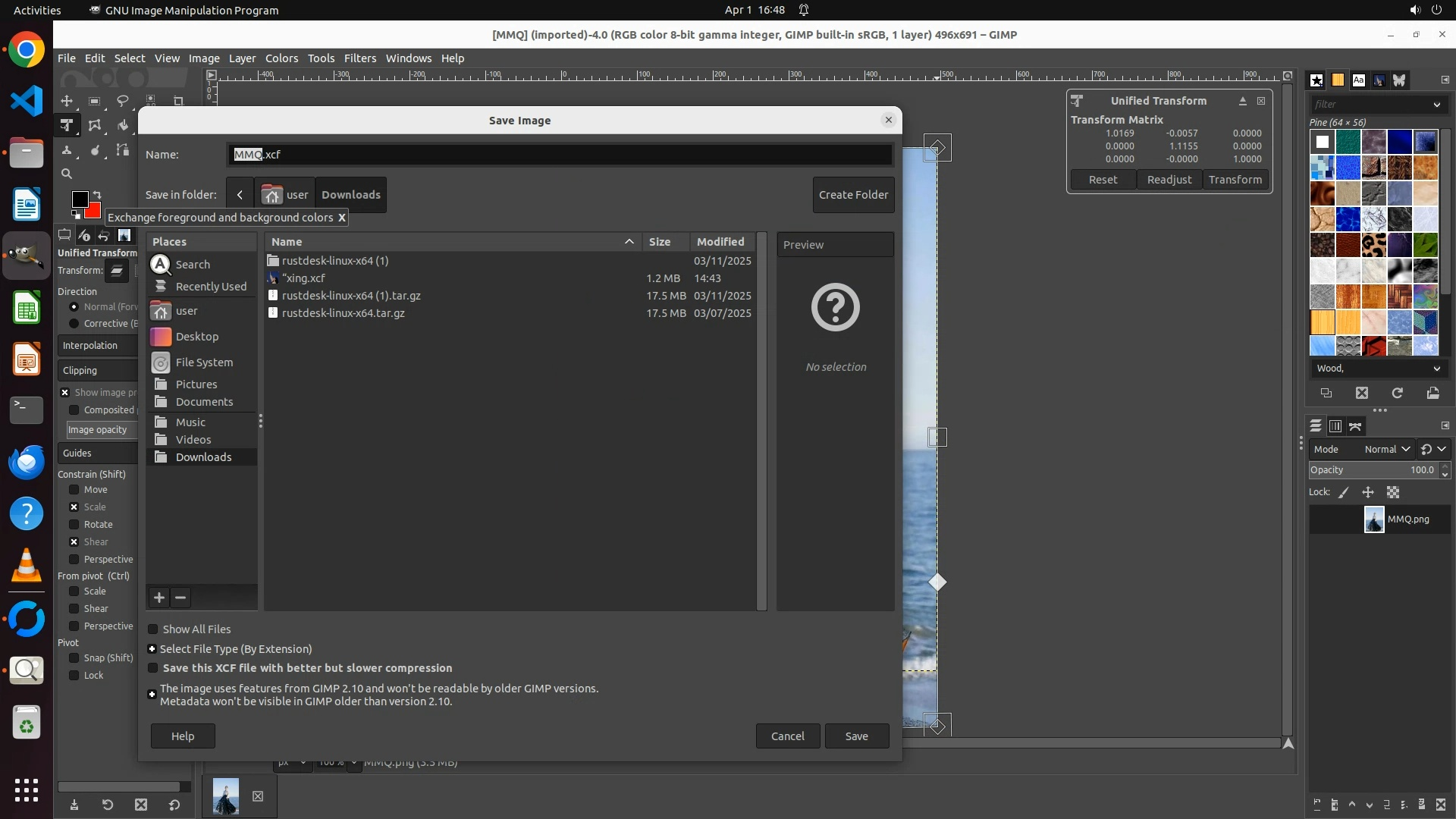Click the Save button in dialog
Image resolution: width=1456 pixels, height=819 pixels.
point(856,736)
